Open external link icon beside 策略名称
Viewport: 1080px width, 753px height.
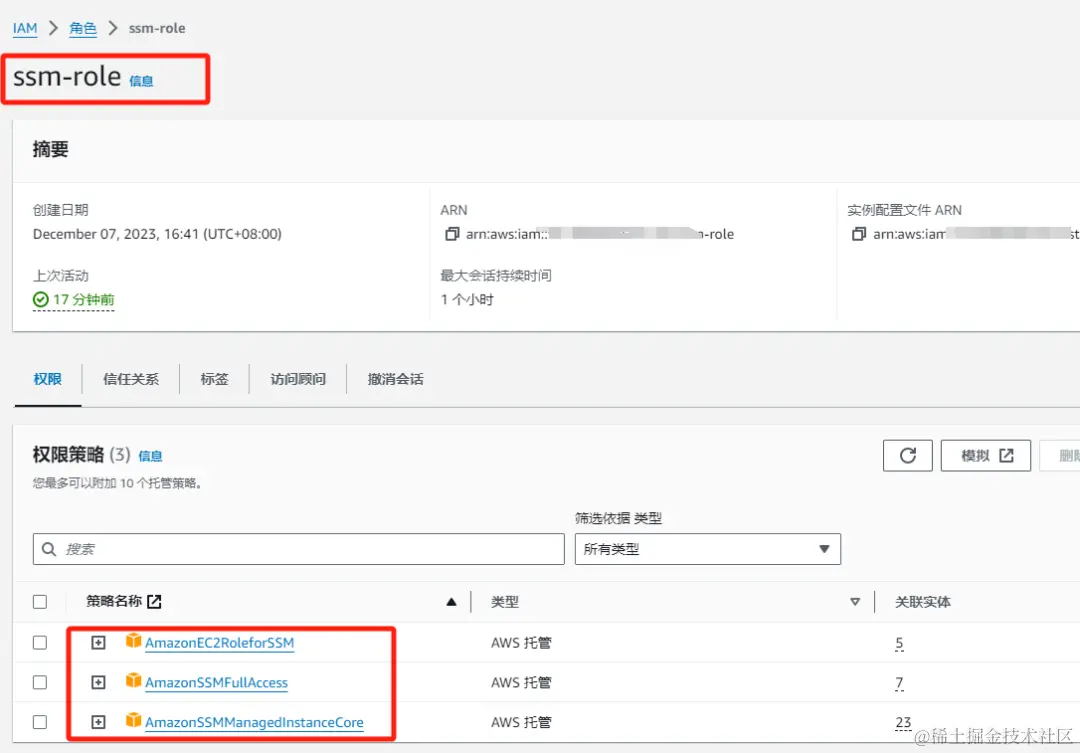pyautogui.click(x=154, y=601)
